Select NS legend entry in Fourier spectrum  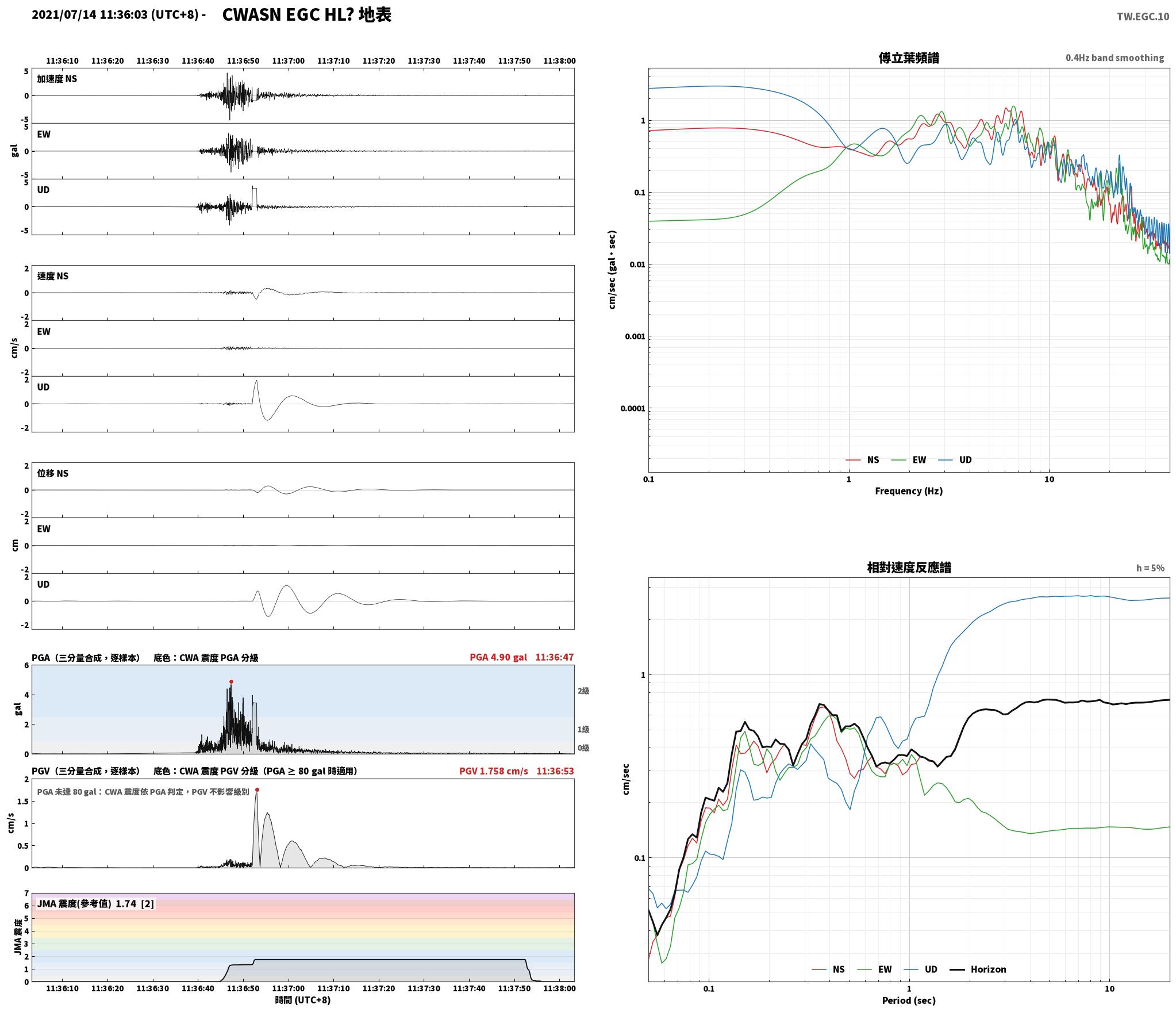[862, 460]
